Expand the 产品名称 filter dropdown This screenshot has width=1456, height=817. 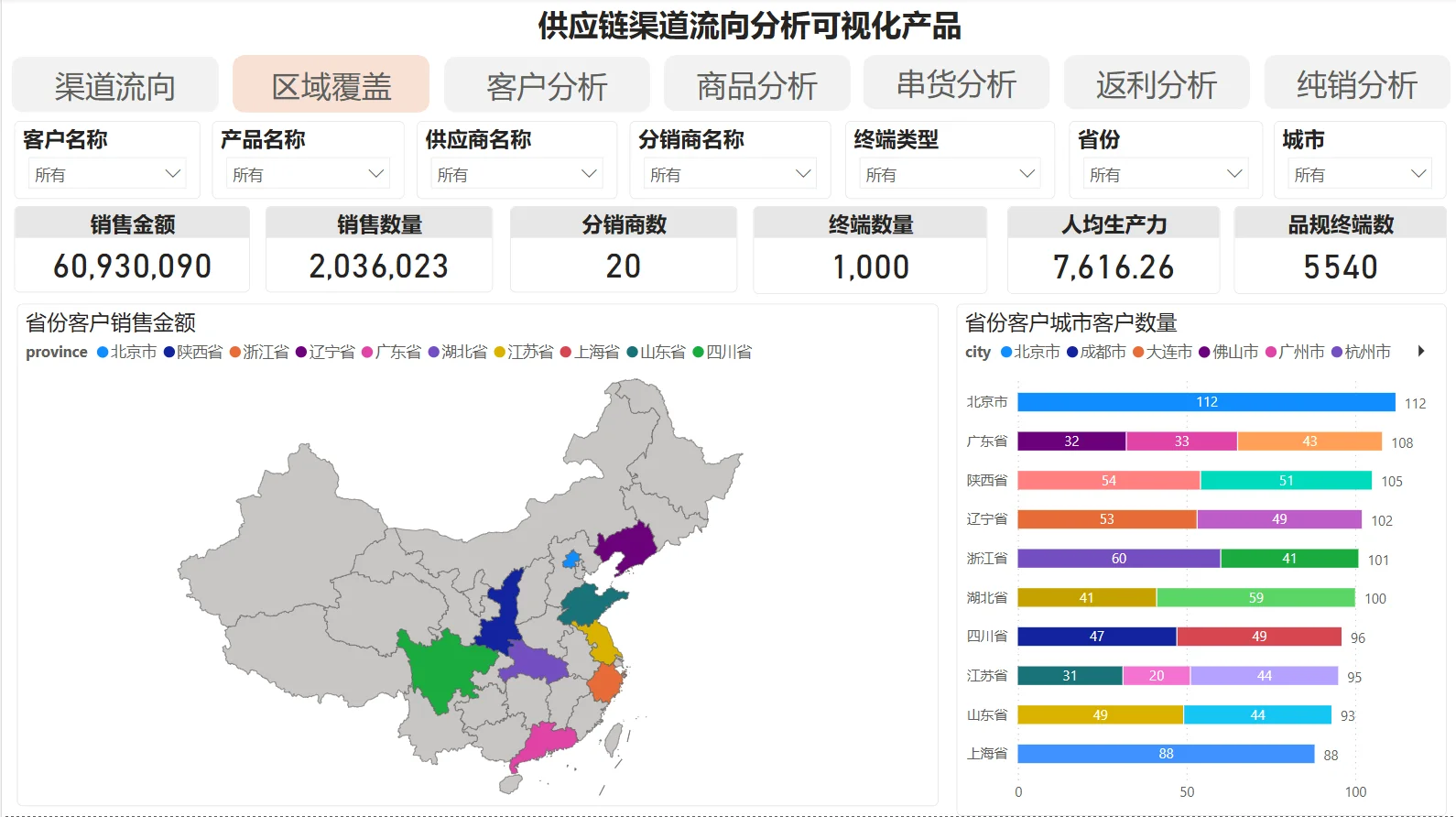[x=308, y=173]
